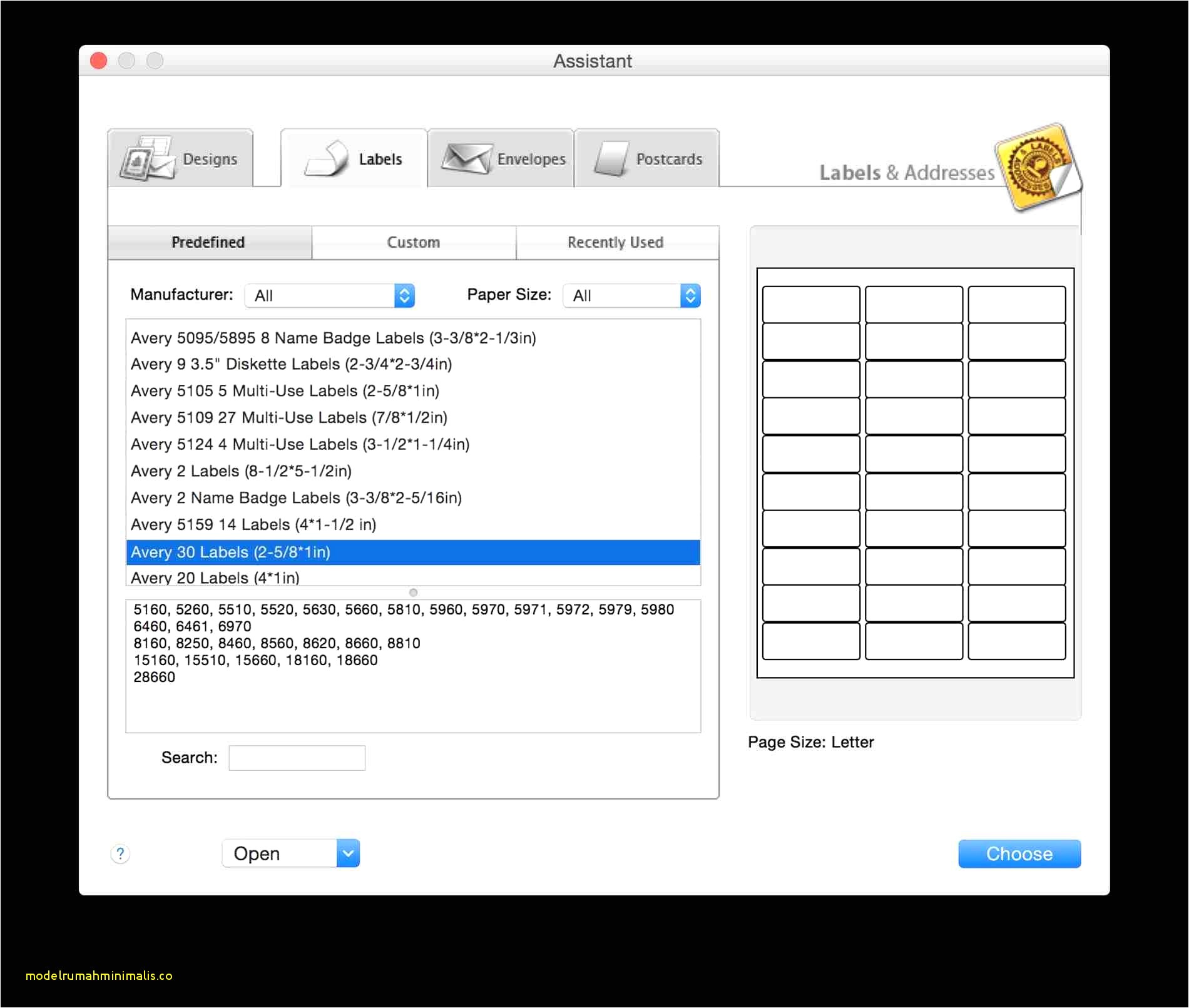Click the Choose button
Screen dimensions: 1189x1008
(x=1019, y=853)
